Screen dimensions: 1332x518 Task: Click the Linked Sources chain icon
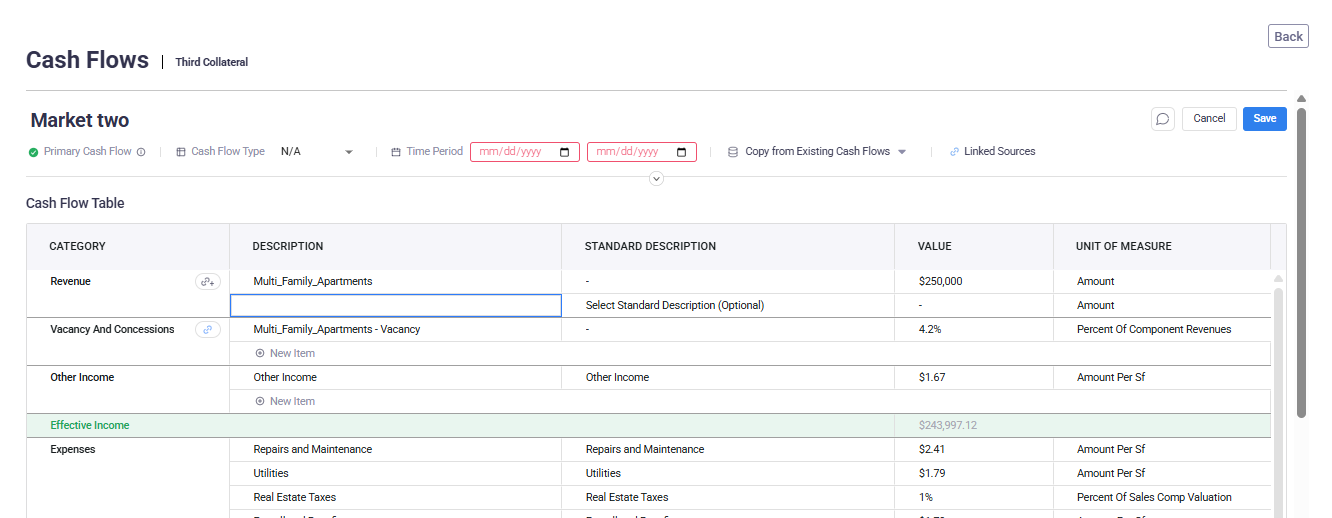click(x=954, y=152)
